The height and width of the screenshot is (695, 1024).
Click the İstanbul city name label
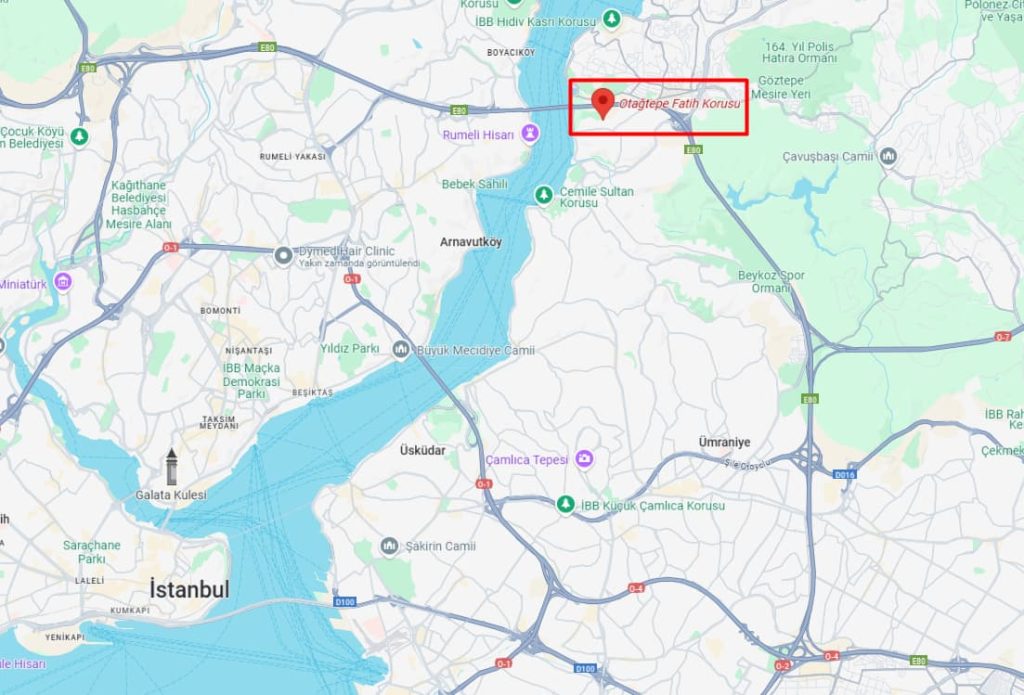[x=189, y=589]
